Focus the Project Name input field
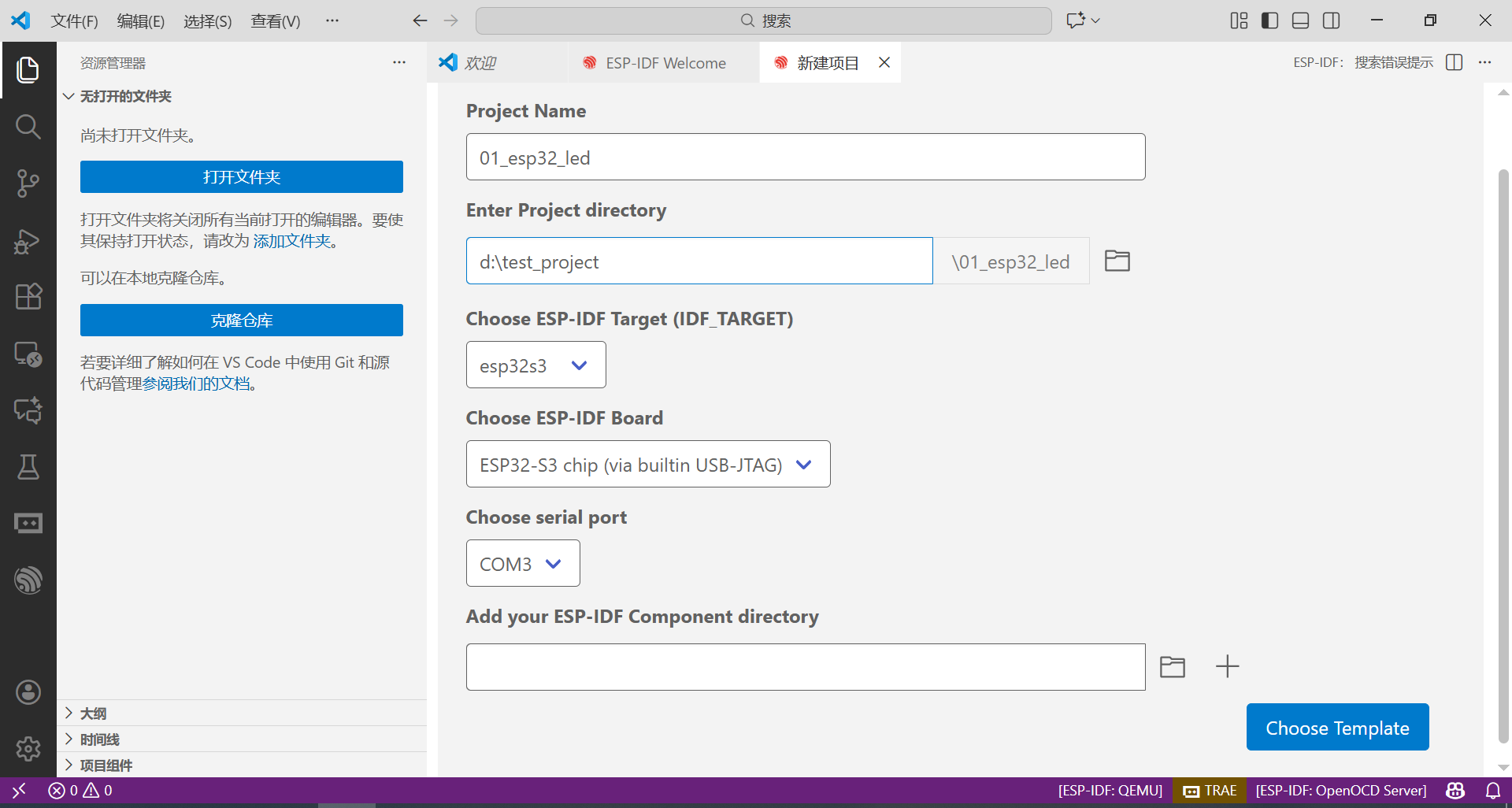Screen dimensions: 1512x808 click(x=806, y=157)
